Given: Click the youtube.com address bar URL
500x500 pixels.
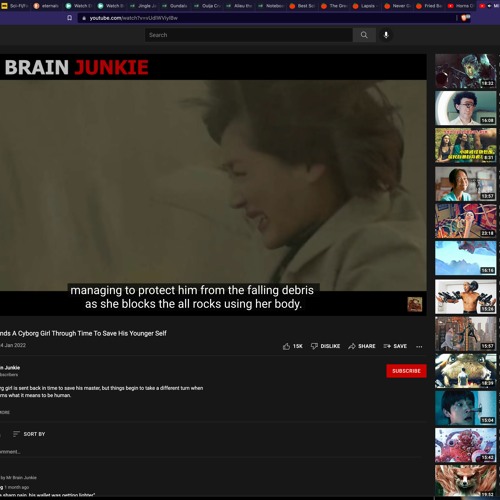Looking at the screenshot, I should pyautogui.click(x=133, y=18).
